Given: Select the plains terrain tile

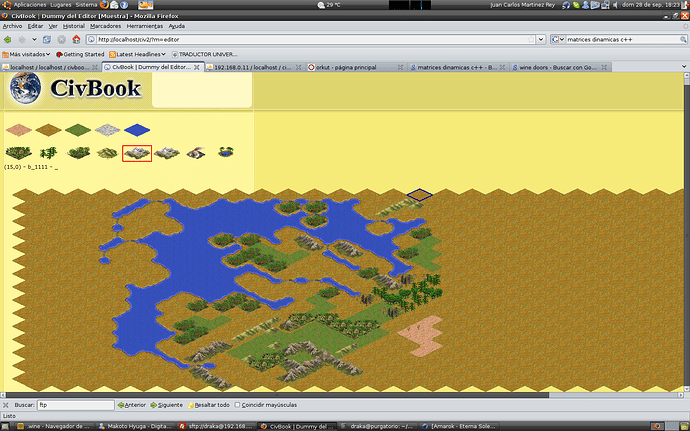Looking at the screenshot, I should (x=48, y=130).
